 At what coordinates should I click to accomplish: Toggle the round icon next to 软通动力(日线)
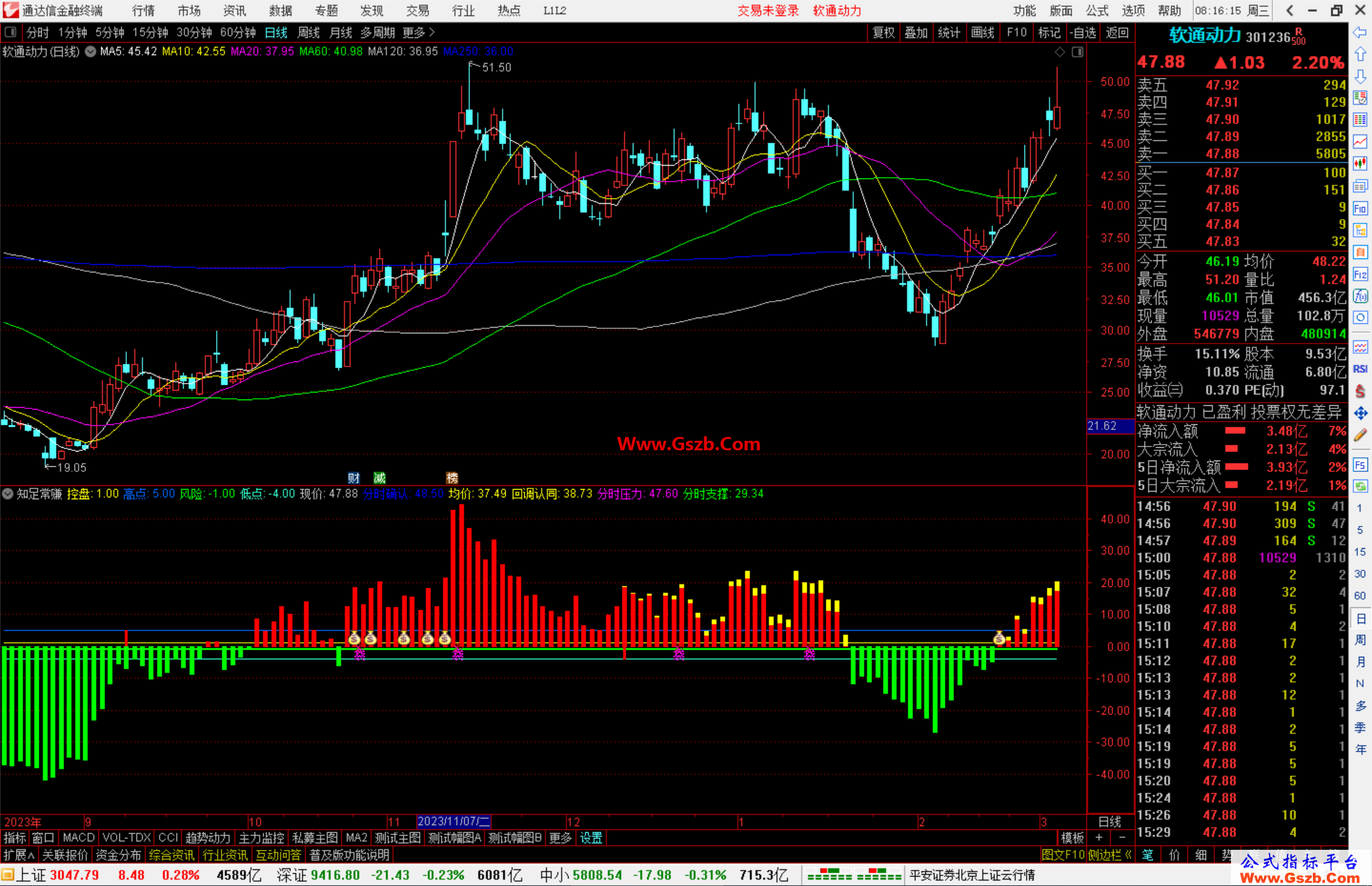[90, 51]
